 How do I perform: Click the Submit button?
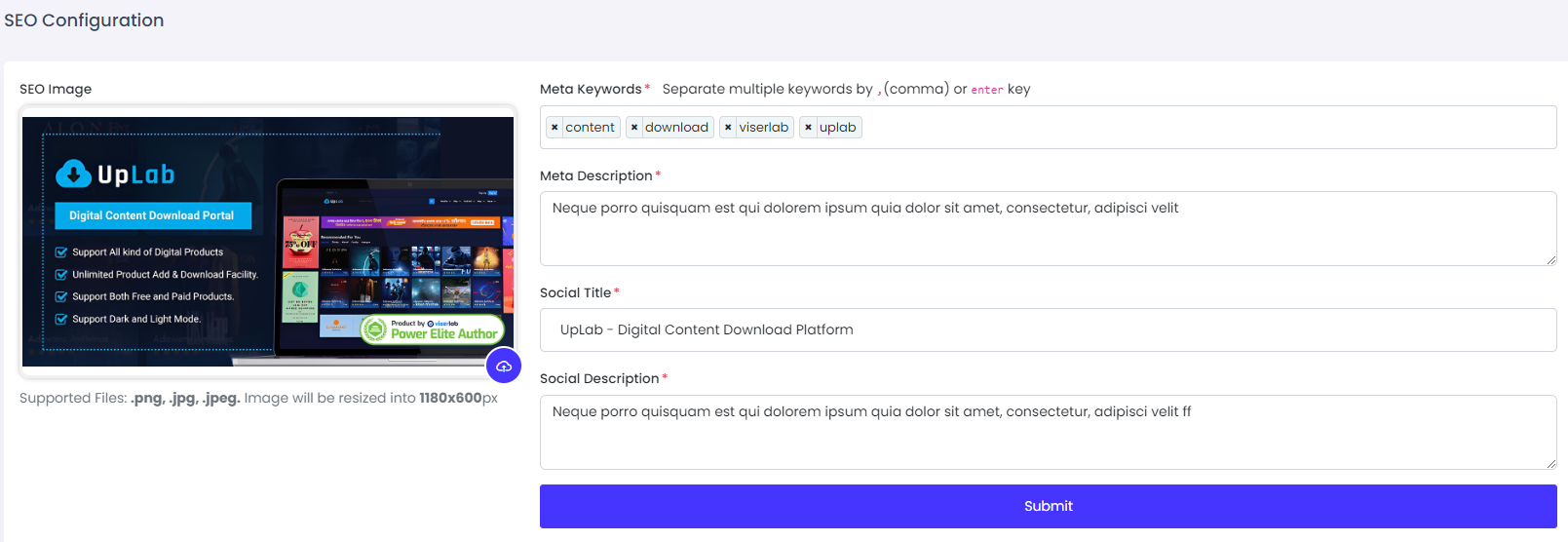point(1049,506)
